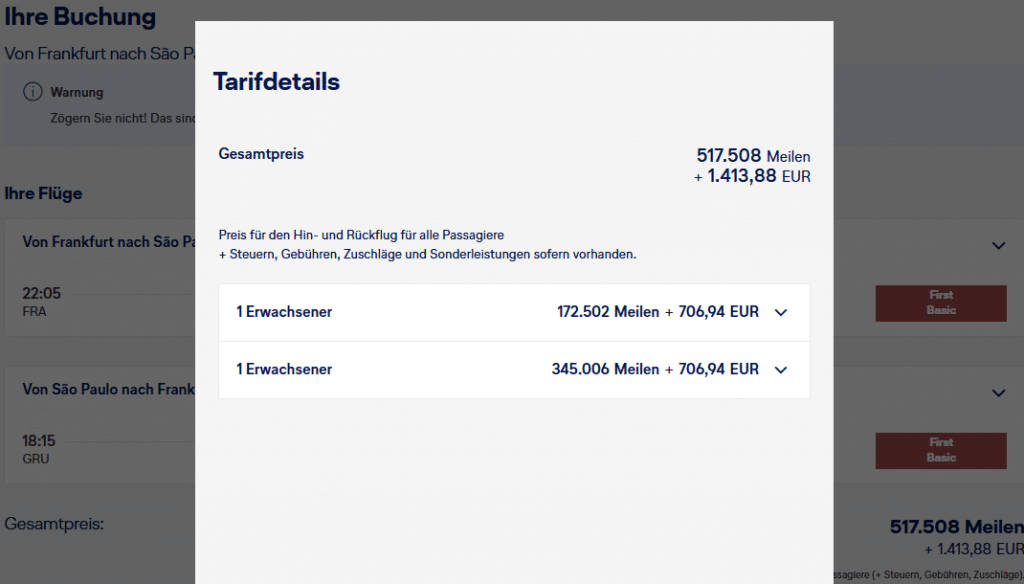Click the Warnung info icon
This screenshot has height=584, width=1024.
pos(32,93)
